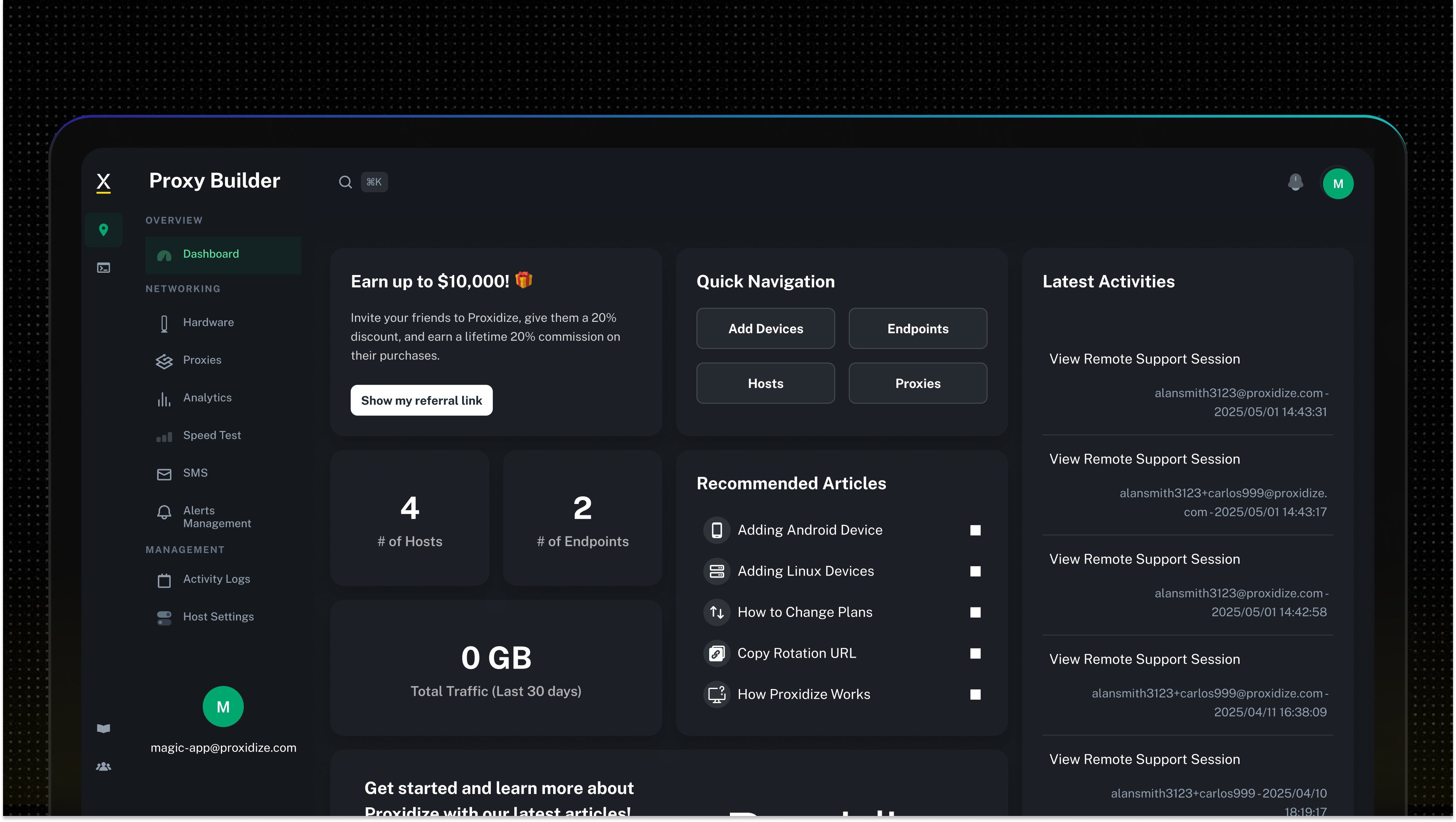Open Alerts Management in the sidebar
Viewport: 1456px width, 822px height.
click(223, 516)
